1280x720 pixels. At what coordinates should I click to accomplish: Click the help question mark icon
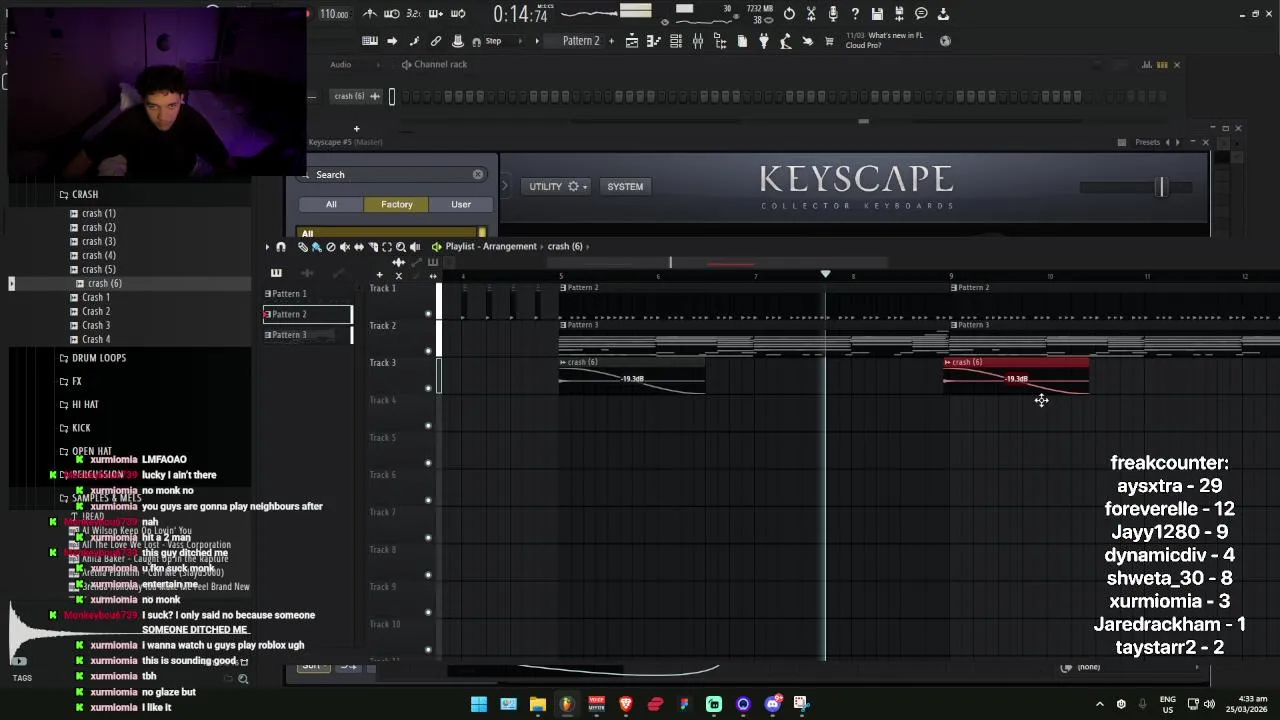tap(855, 14)
